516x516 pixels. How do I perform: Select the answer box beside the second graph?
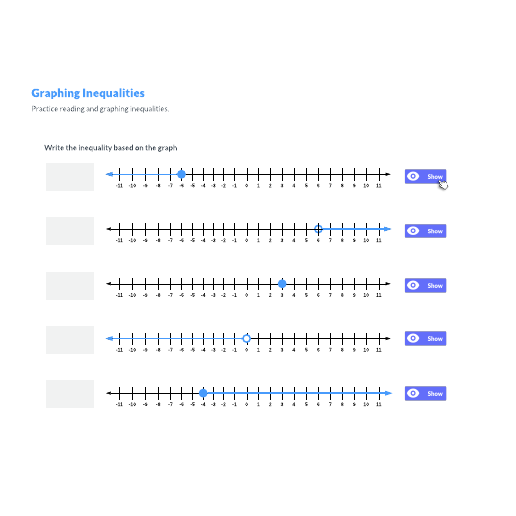(x=70, y=231)
